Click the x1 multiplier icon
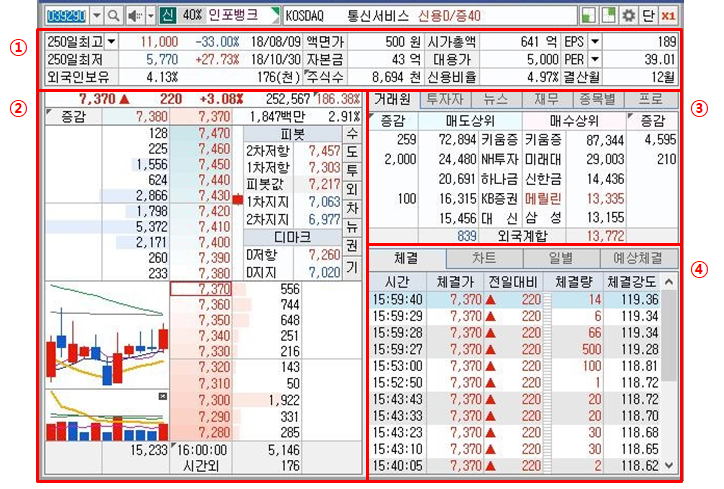The image size is (724, 489). point(668,16)
